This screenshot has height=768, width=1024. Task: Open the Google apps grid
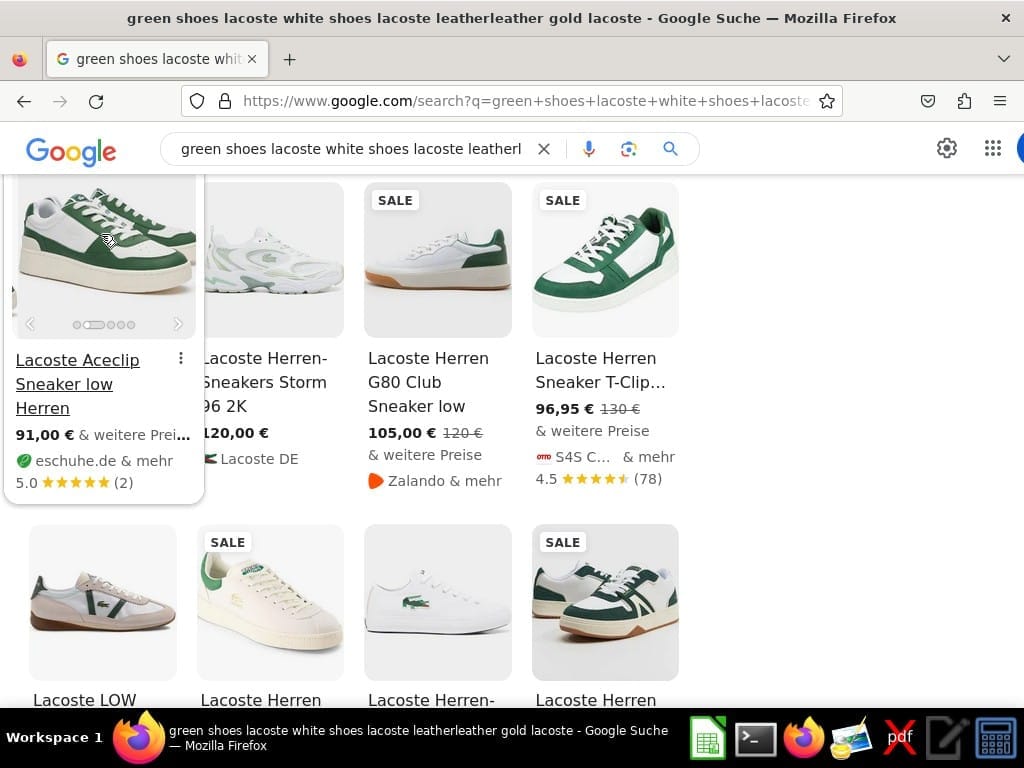coord(993,148)
